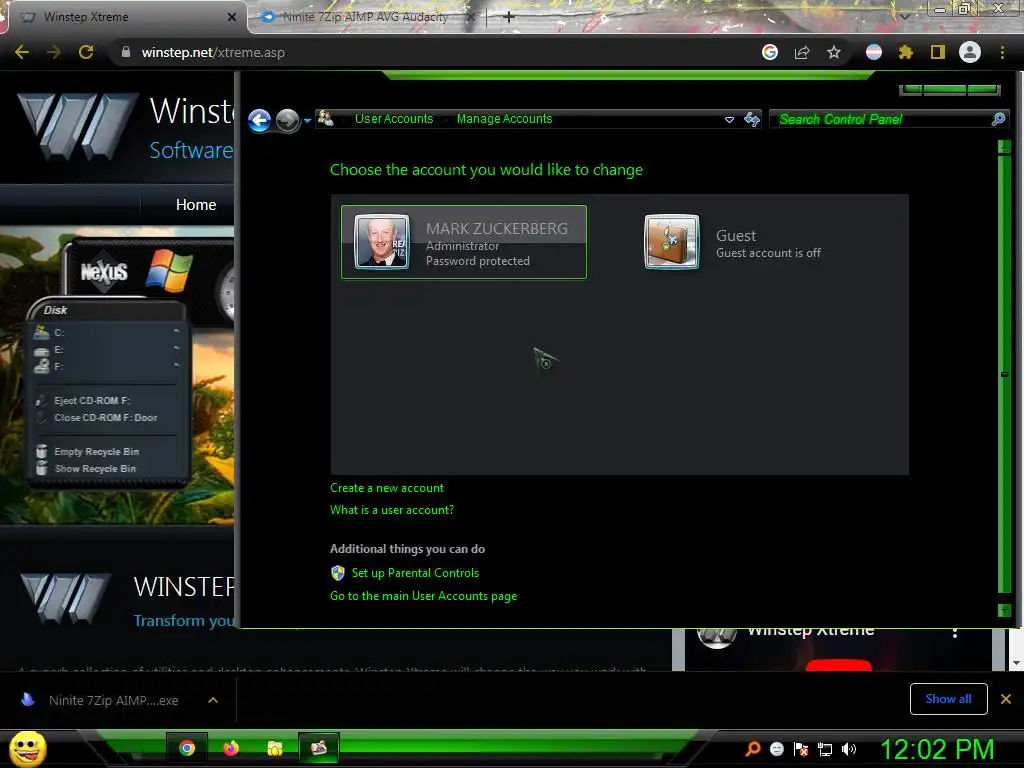1024x768 pixels.
Task: Click the browser page scrollbar down arrow
Action: click(1016, 663)
